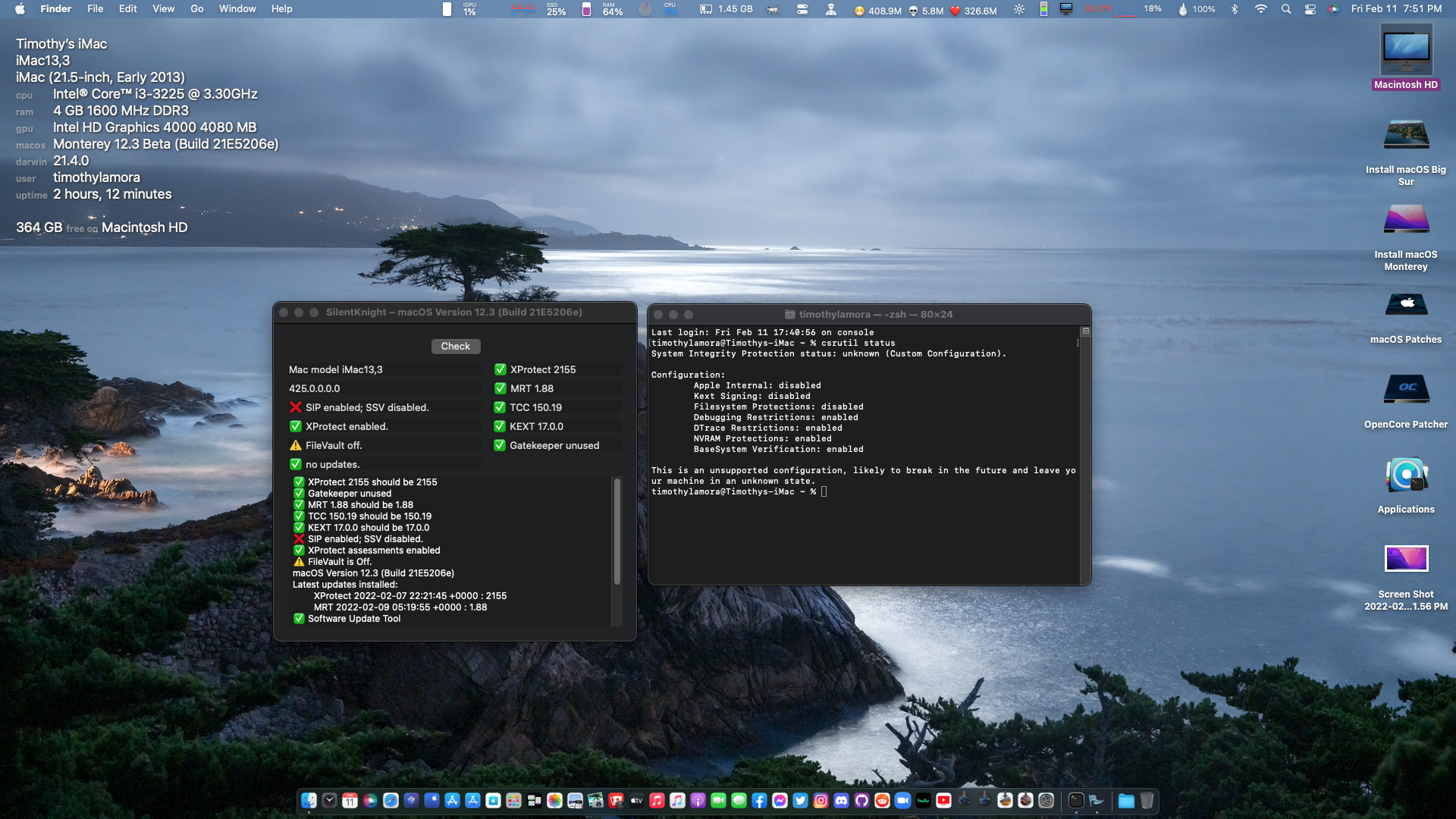This screenshot has height=819, width=1456.
Task: Open the Apple menu
Action: (x=20, y=9)
